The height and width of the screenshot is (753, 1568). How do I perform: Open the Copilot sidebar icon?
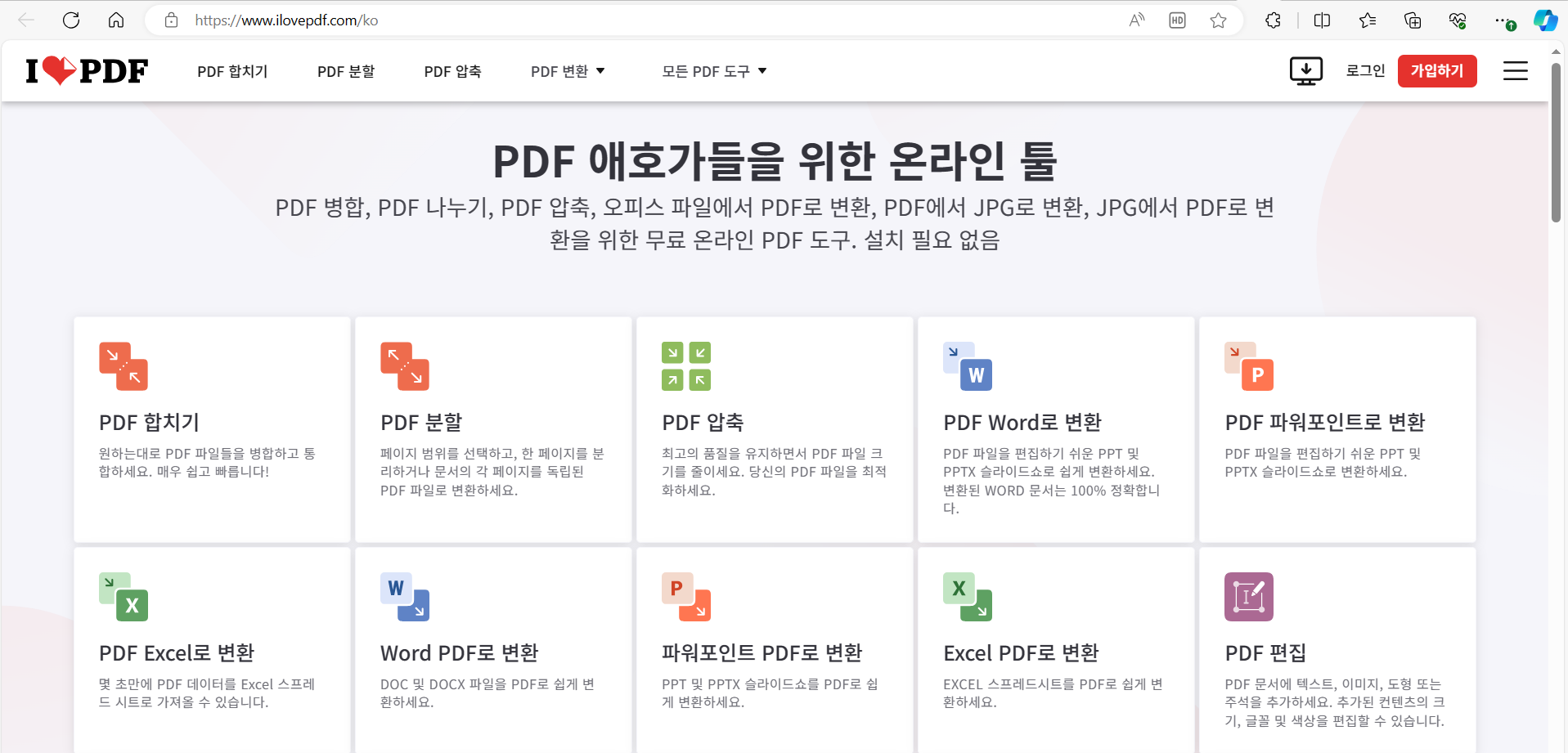click(1545, 20)
